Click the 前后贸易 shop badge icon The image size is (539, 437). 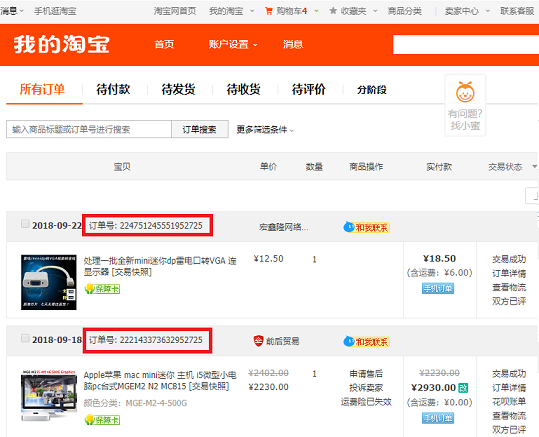pos(258,341)
